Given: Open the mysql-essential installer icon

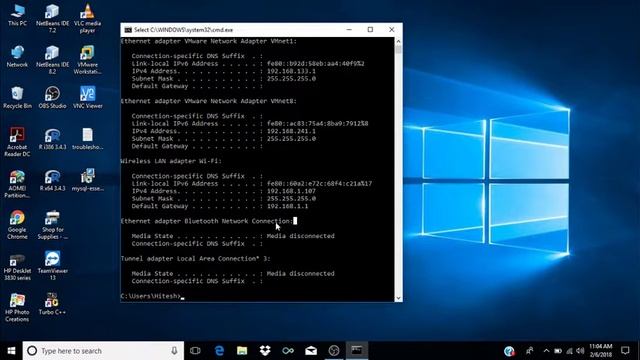Looking at the screenshot, I should (87, 180).
